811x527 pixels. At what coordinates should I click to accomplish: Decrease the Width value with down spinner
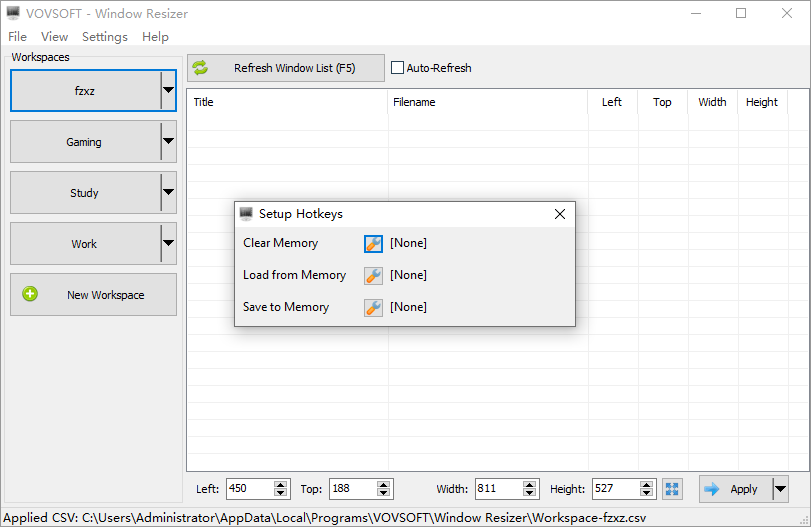[x=529, y=493]
